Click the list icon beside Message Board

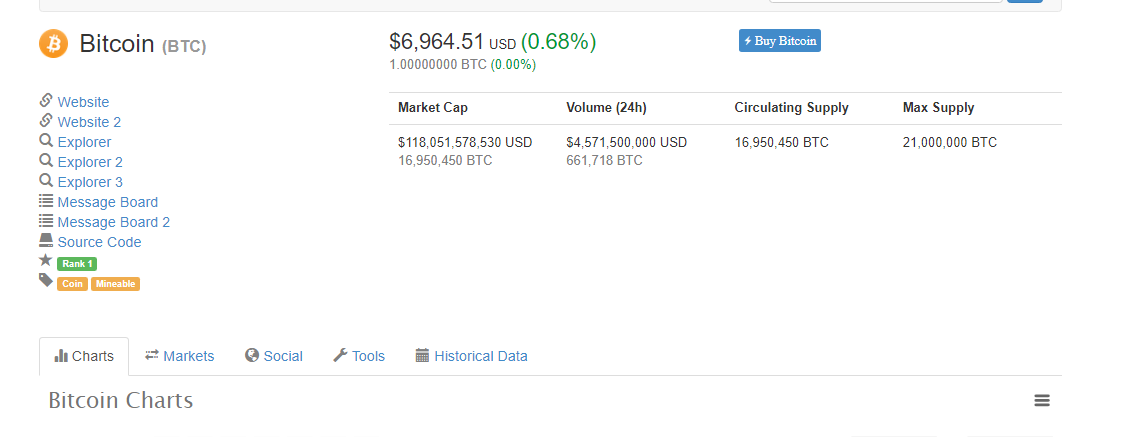(x=45, y=201)
